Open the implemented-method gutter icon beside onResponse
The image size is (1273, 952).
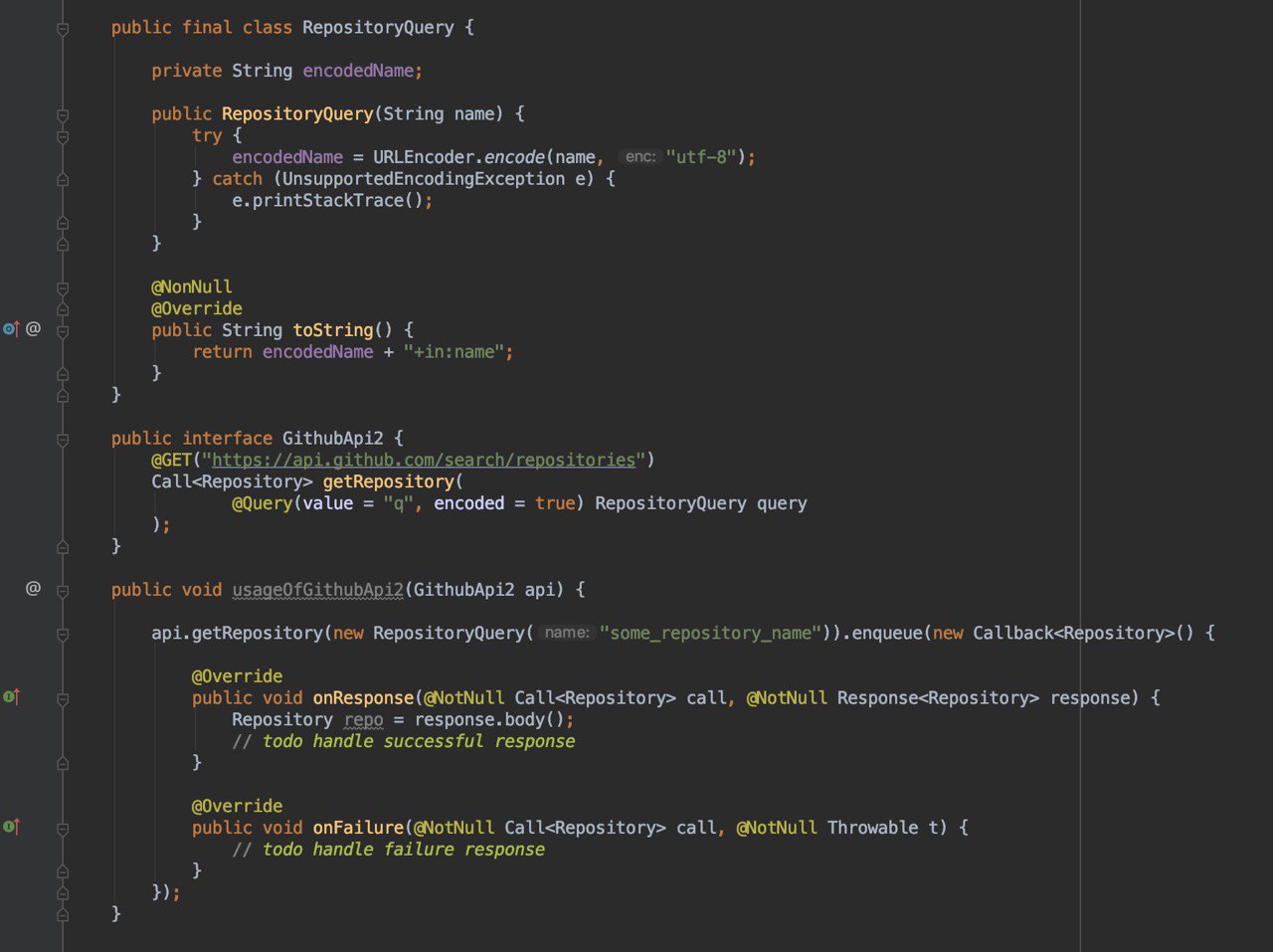(x=11, y=696)
